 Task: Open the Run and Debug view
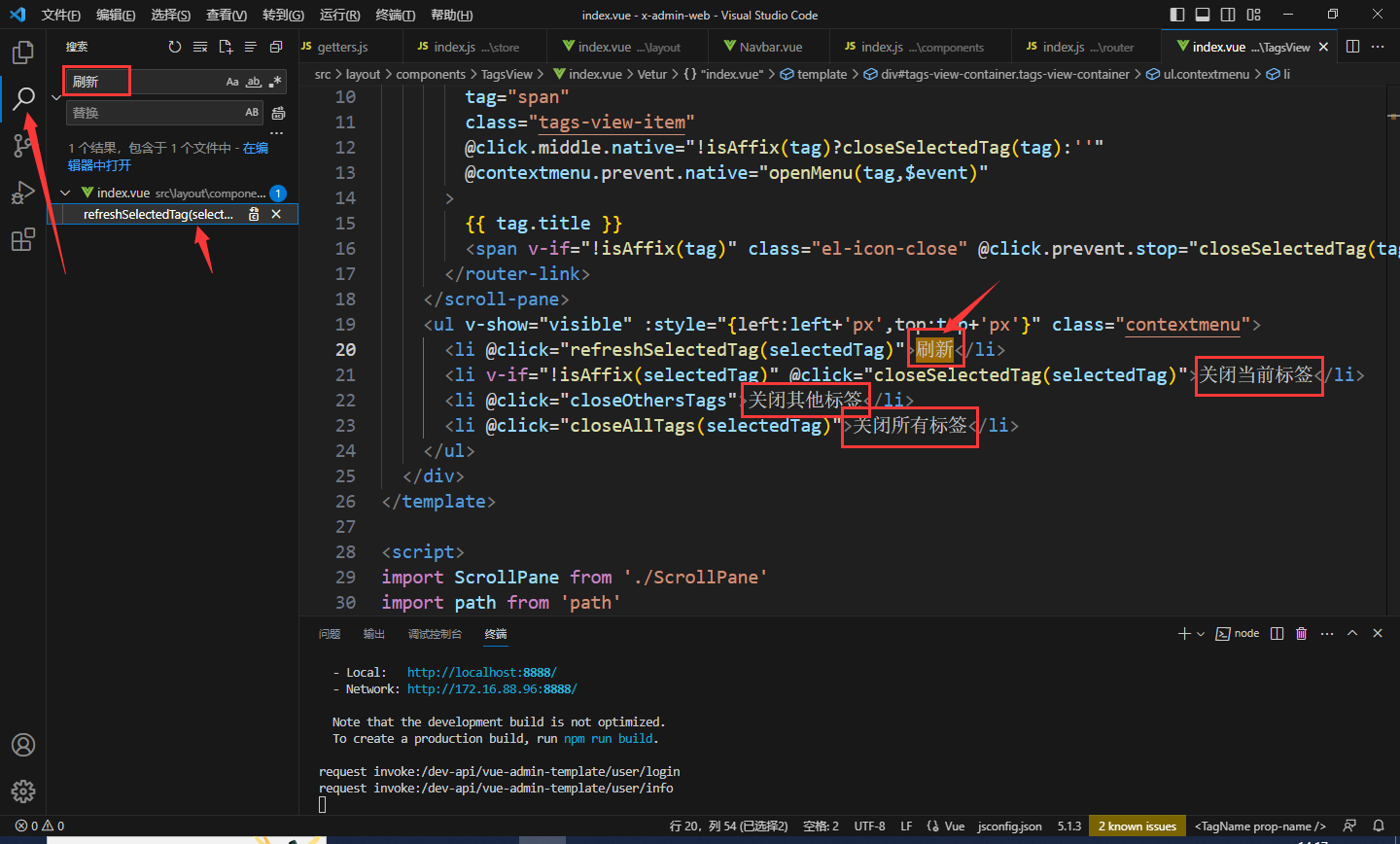click(23, 193)
